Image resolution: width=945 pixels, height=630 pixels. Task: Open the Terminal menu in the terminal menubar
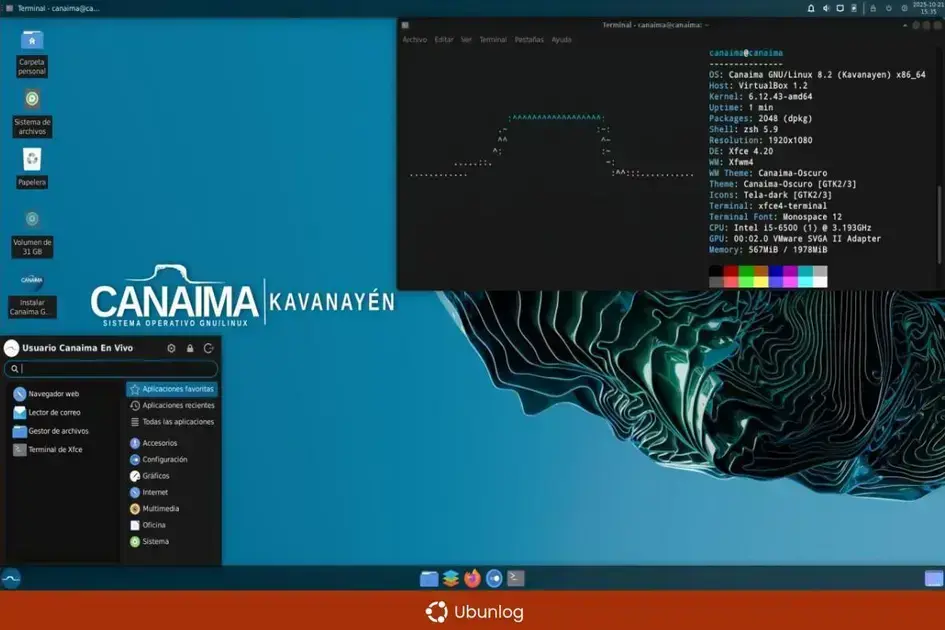[x=493, y=40]
